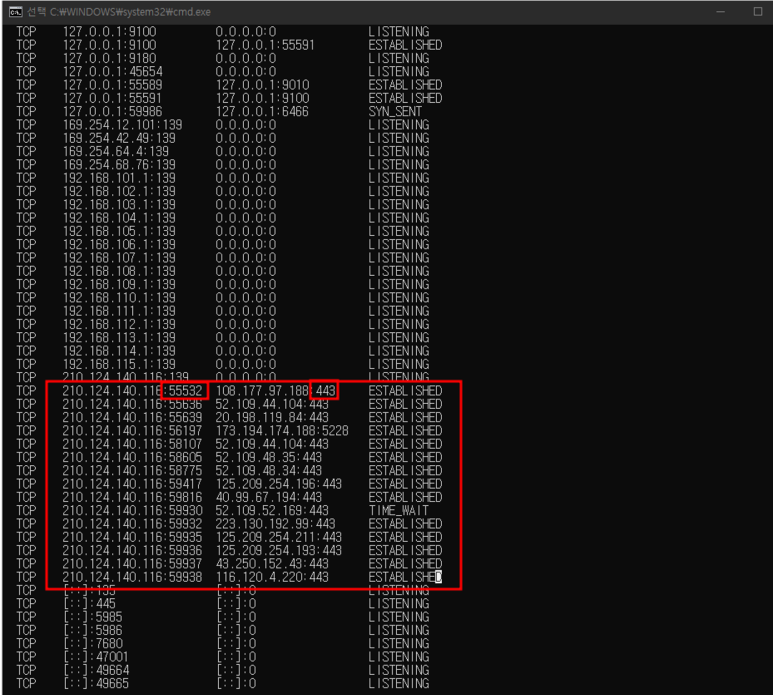Click the IPv6 listener [::]:445
Viewport: 773px width, 695px height.
pyautogui.click(x=88, y=604)
